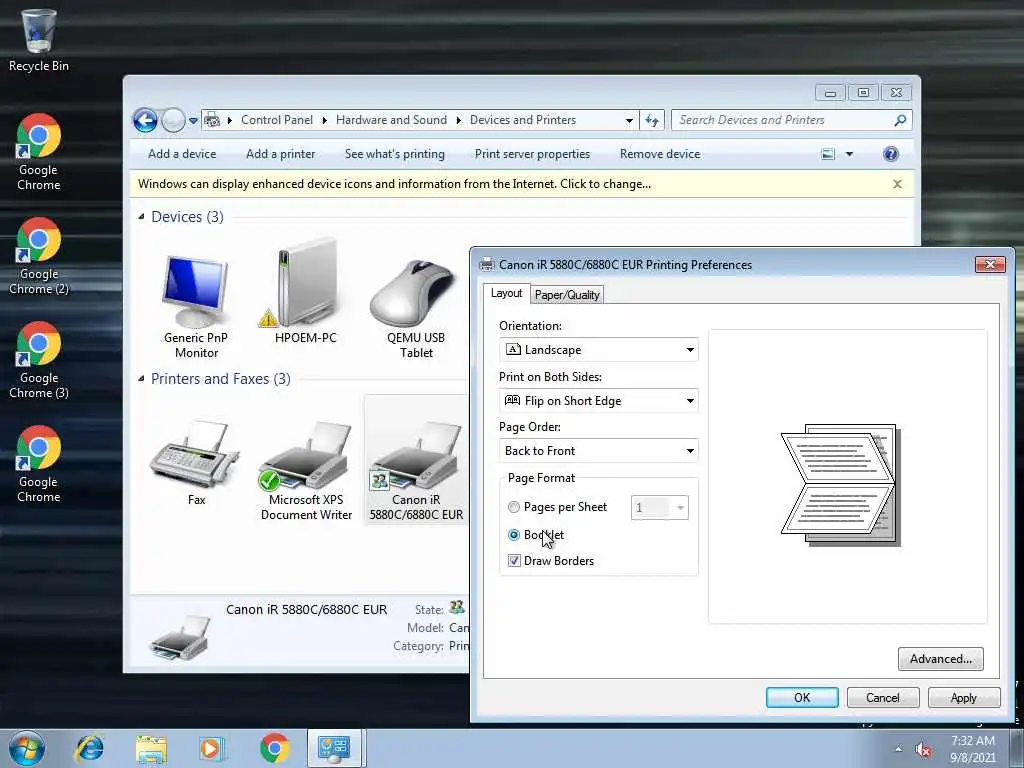
Task: Select the QEMU USB Tablet device icon
Action: (415, 309)
